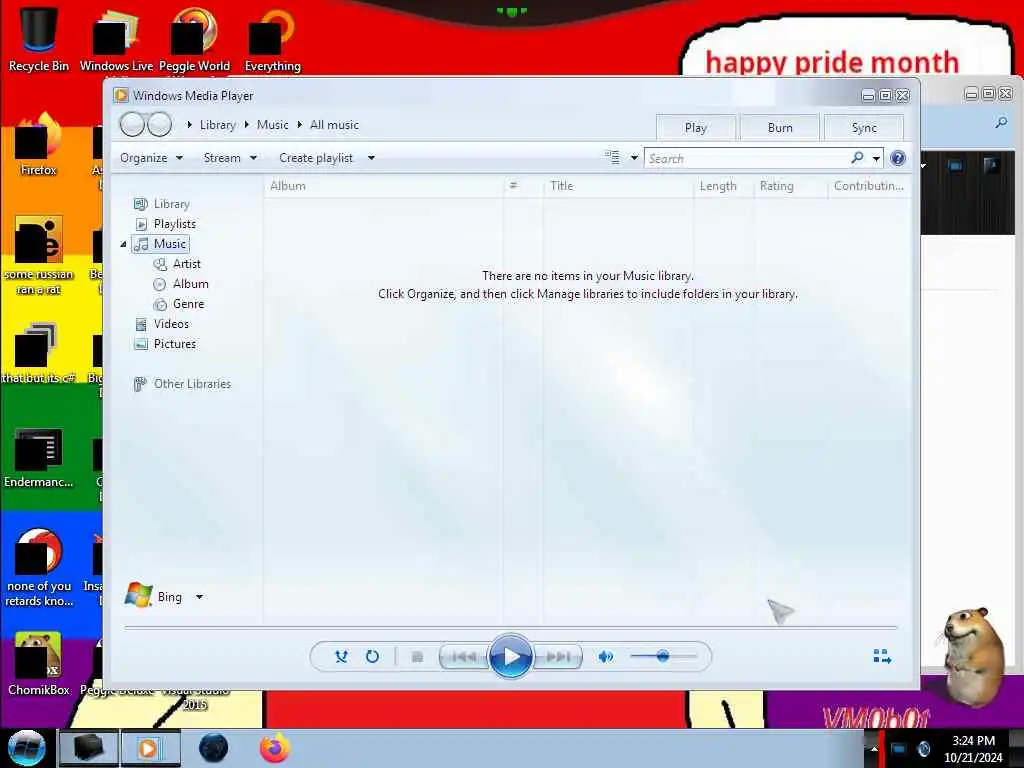Click search icon in background window
This screenshot has height=768, width=1024.
pyautogui.click(x=1001, y=123)
